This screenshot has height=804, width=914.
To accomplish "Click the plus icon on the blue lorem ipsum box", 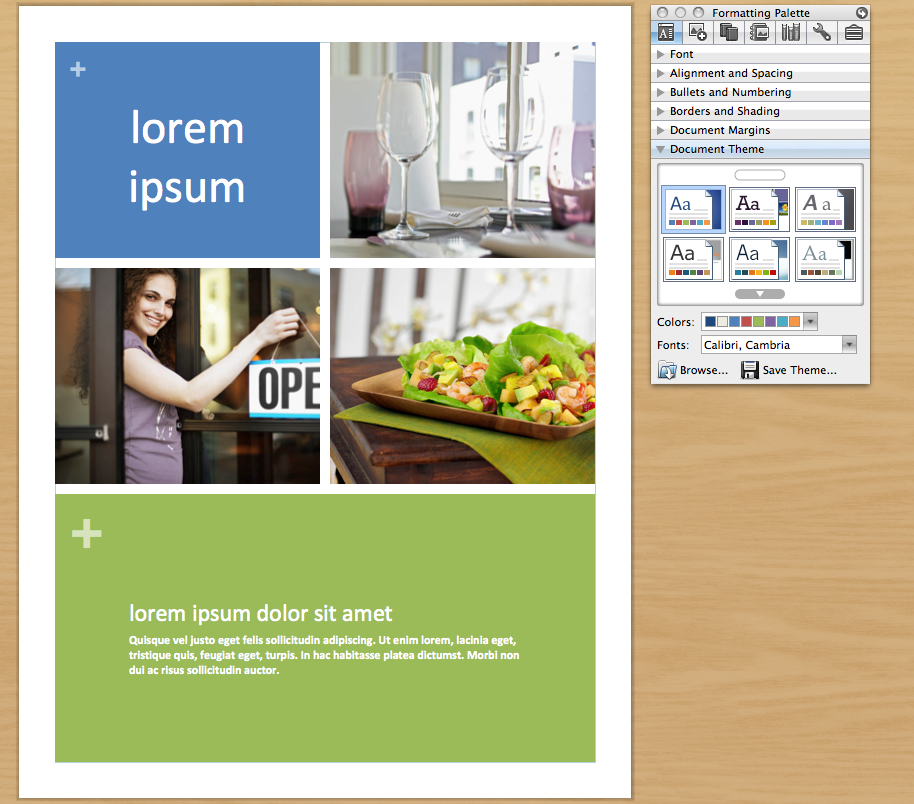I will click(x=77, y=69).
